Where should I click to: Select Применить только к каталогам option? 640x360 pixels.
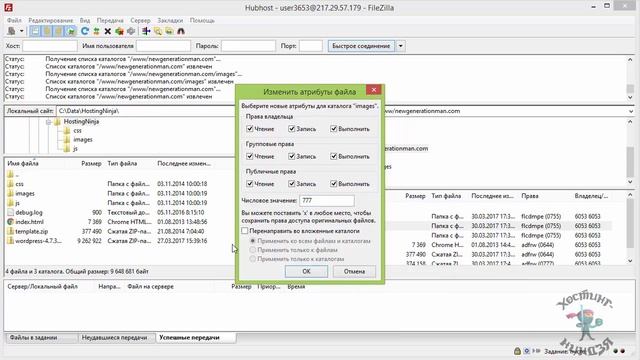coord(253,259)
